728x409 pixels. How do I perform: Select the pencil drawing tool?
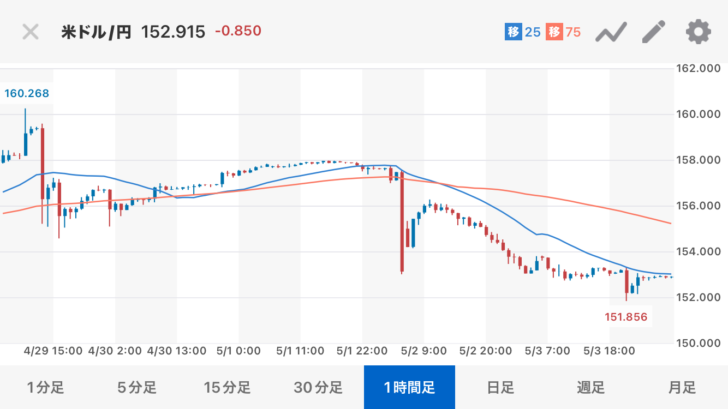tap(653, 32)
